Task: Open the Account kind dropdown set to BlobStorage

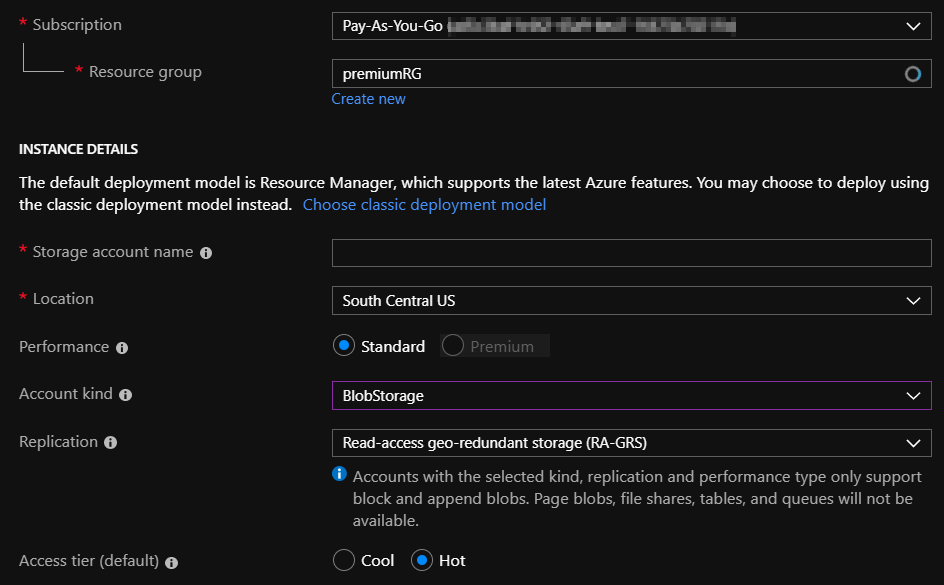Action: (x=631, y=396)
